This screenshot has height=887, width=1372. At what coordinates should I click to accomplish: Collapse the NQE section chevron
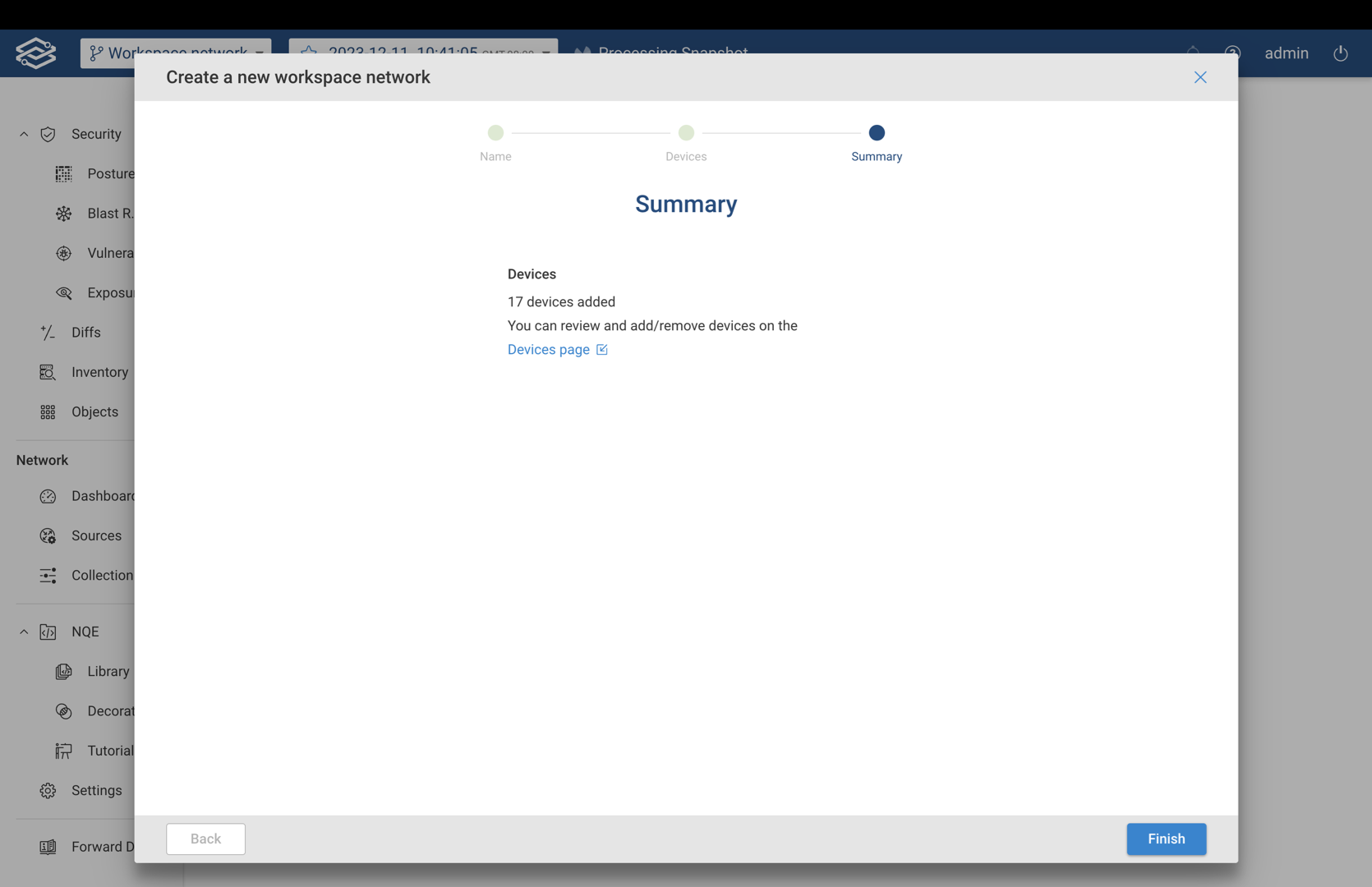point(24,632)
